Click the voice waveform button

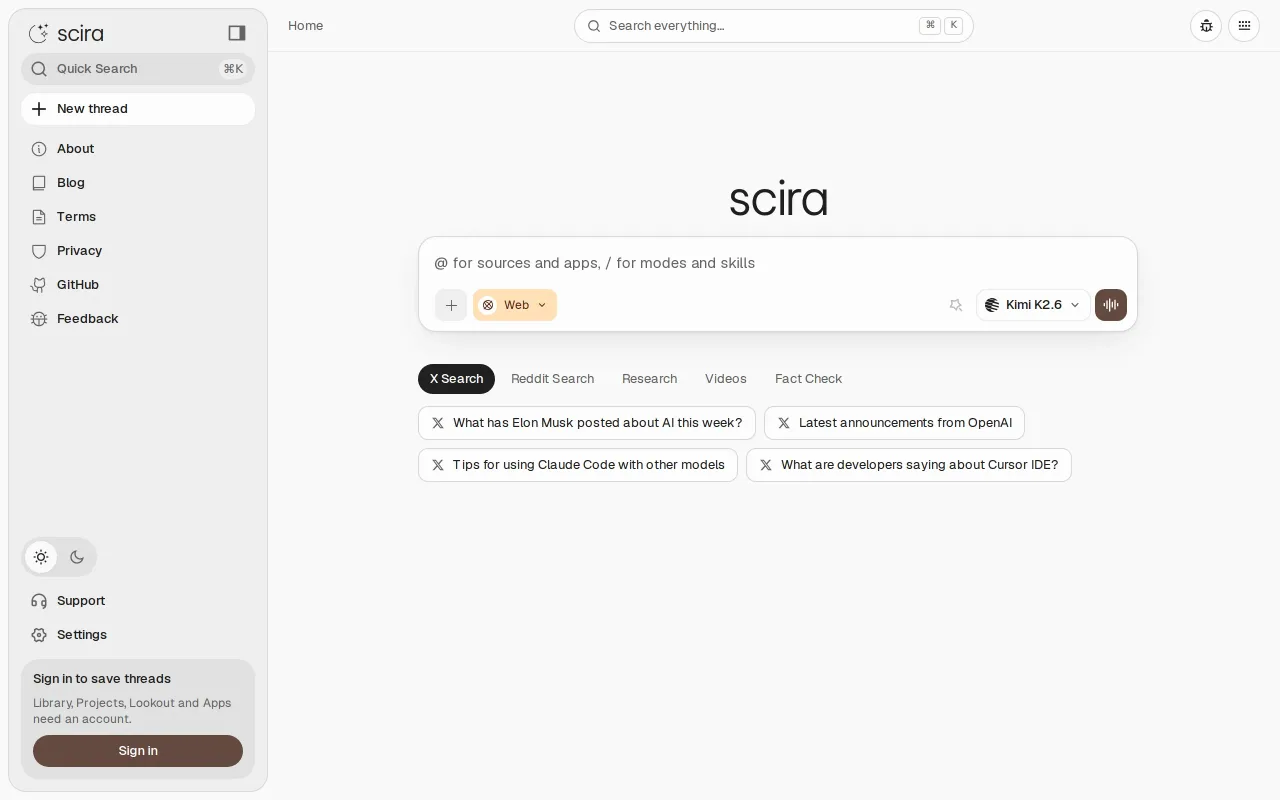click(x=1111, y=305)
